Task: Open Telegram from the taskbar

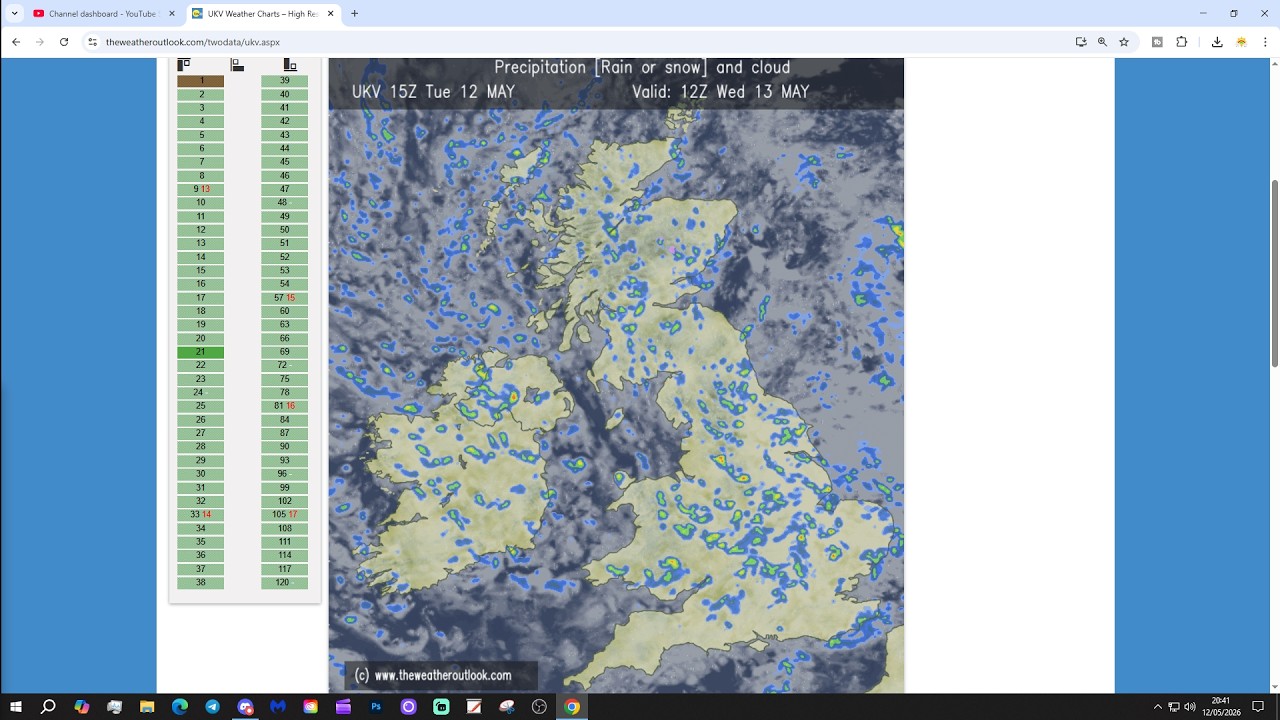Action: (x=212, y=707)
